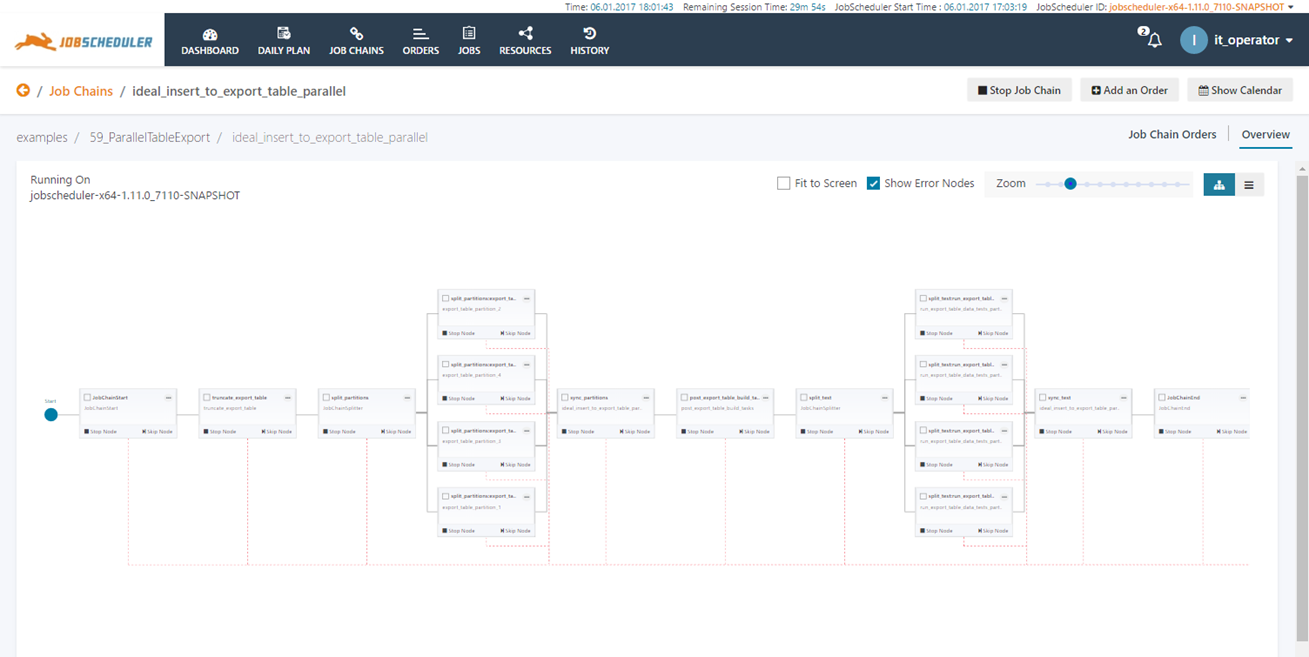Viewport: 1309px width, 657px height.
Task: Click the Zoom slider handle
Action: 1070,184
